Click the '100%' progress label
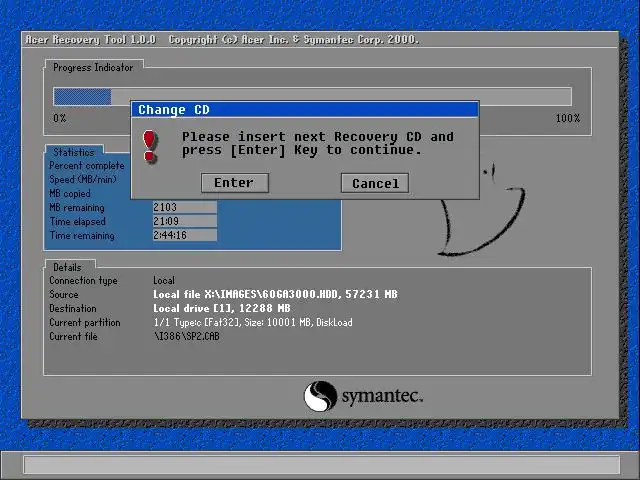This screenshot has width=640, height=480. point(568,118)
